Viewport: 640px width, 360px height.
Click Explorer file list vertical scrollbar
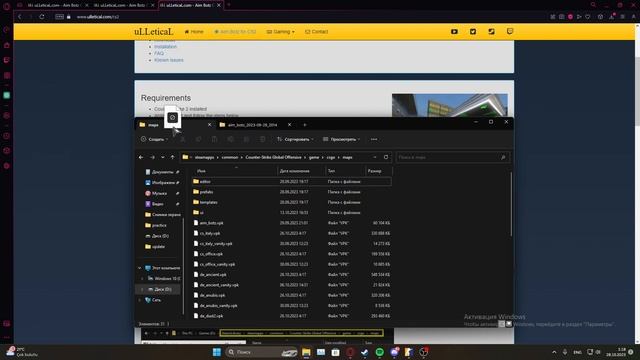coord(511,204)
